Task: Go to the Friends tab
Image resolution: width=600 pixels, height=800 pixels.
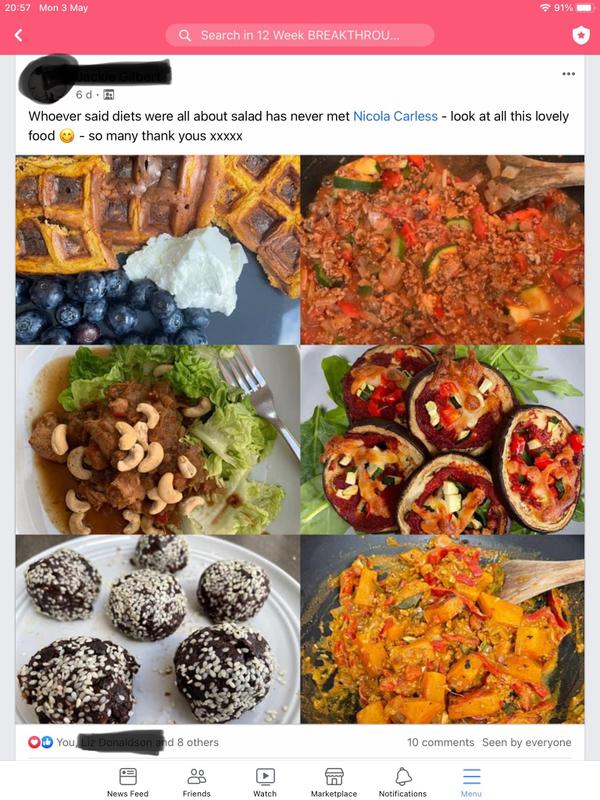Action: tap(196, 782)
